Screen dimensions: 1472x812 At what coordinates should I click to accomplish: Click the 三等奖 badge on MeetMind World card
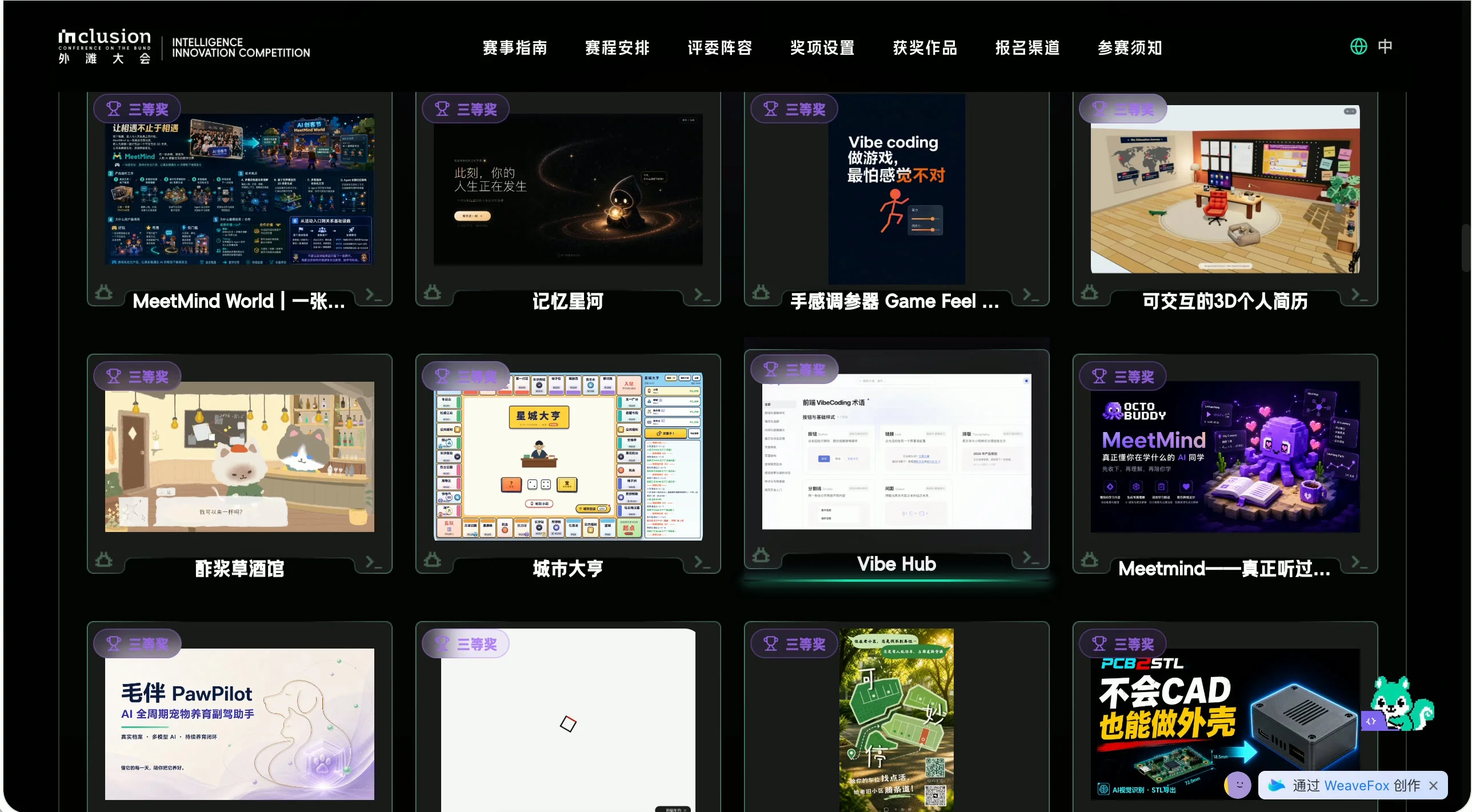137,109
